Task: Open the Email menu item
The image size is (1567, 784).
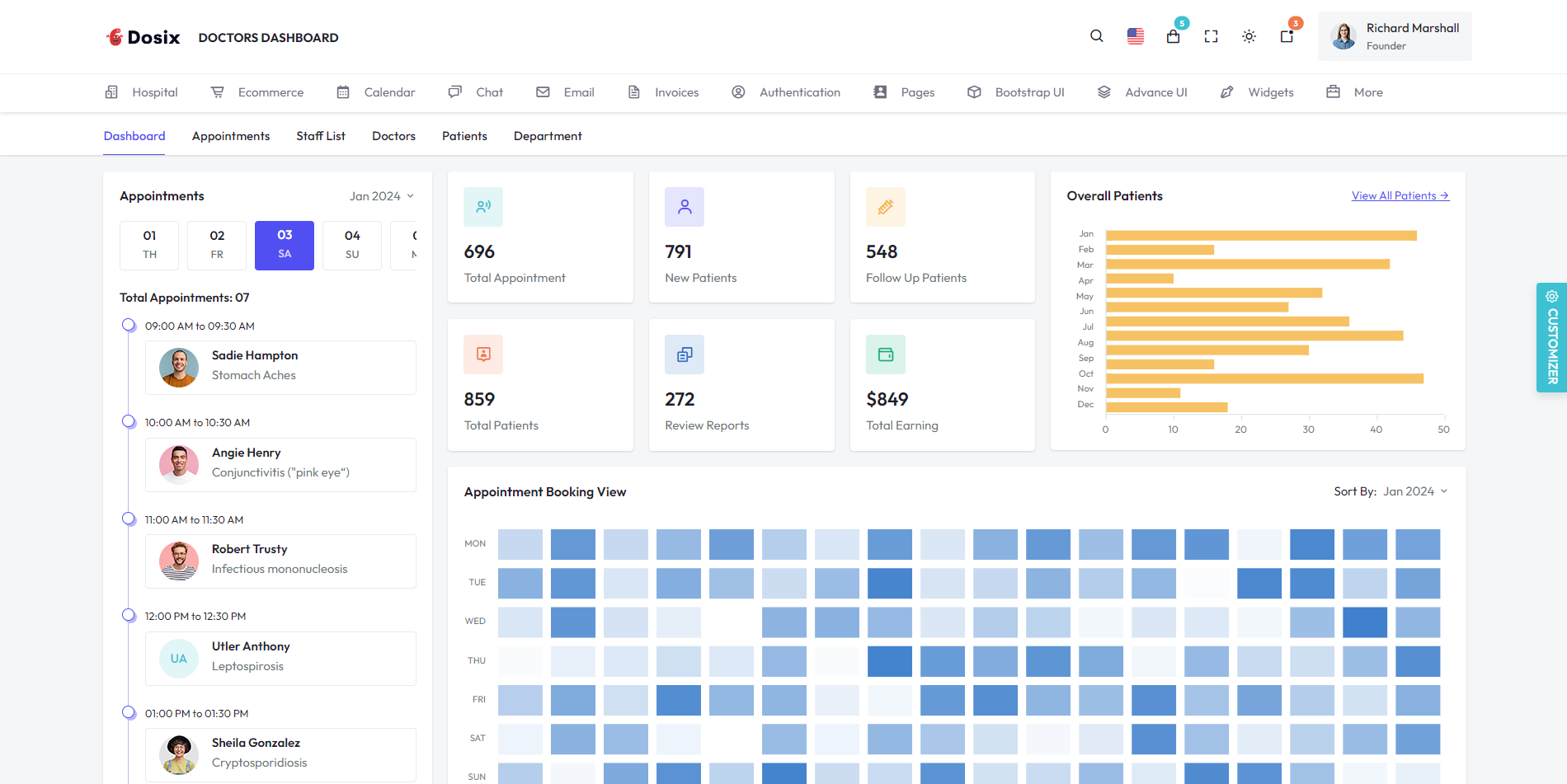Action: [565, 92]
